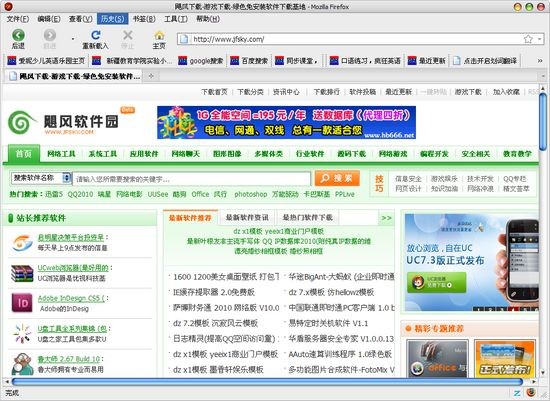Click the orange 搜索 button
The image size is (550, 401).
[337, 178]
